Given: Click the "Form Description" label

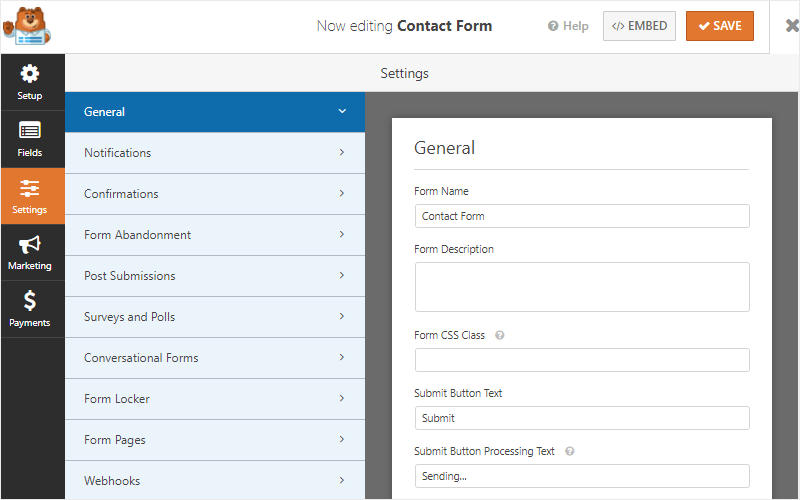Looking at the screenshot, I should pyautogui.click(x=454, y=249).
